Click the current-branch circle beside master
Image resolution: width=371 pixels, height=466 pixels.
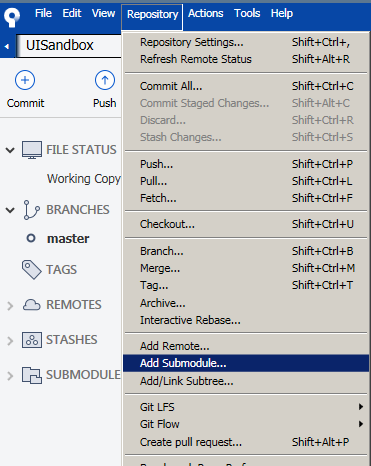point(31,238)
